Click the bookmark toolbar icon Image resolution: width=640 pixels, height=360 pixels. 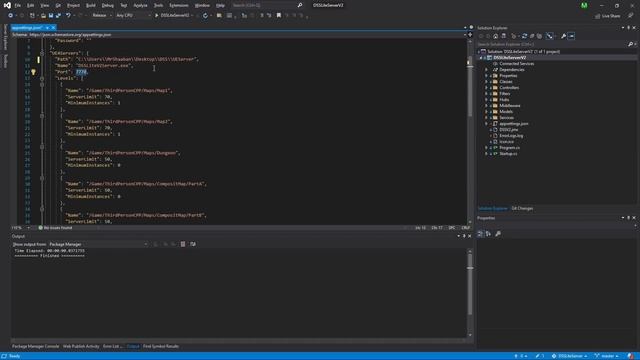pyautogui.click(x=279, y=16)
